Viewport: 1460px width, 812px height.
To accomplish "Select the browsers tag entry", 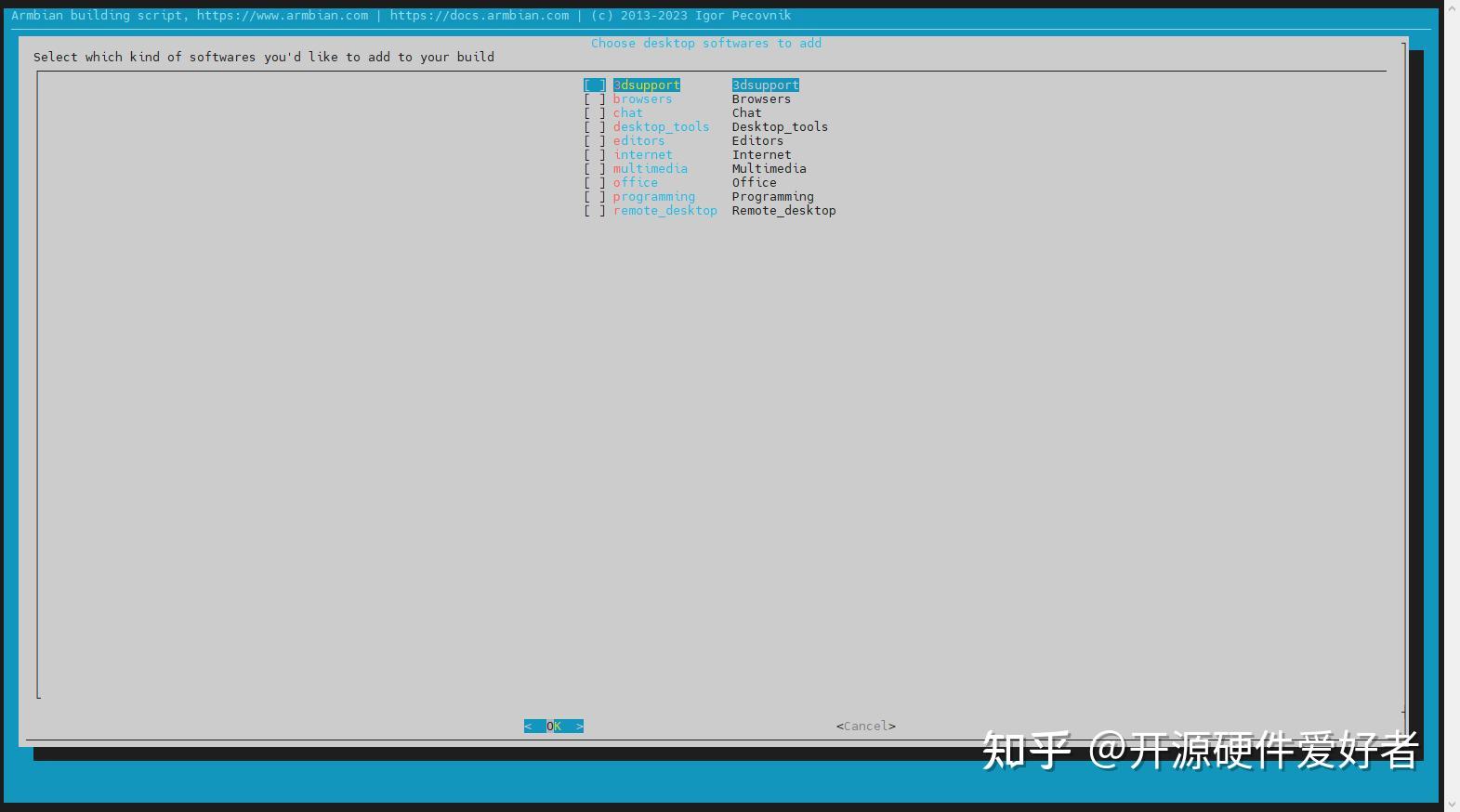I will coord(642,99).
